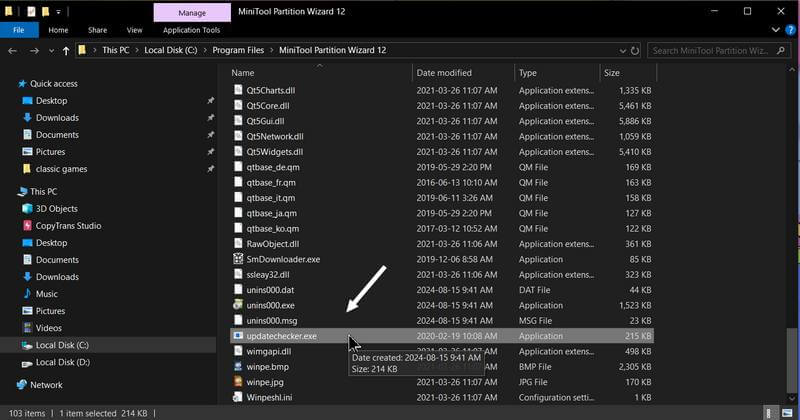Select SmDownloader.exe file icon
The width and height of the screenshot is (800, 420).
coord(238,259)
